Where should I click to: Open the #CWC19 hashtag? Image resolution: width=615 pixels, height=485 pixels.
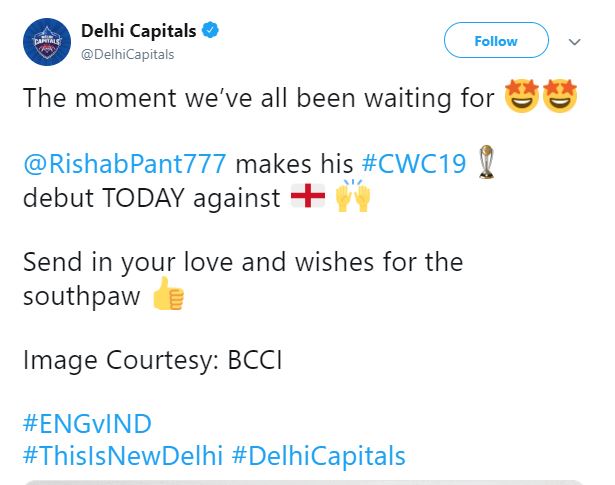pos(415,164)
